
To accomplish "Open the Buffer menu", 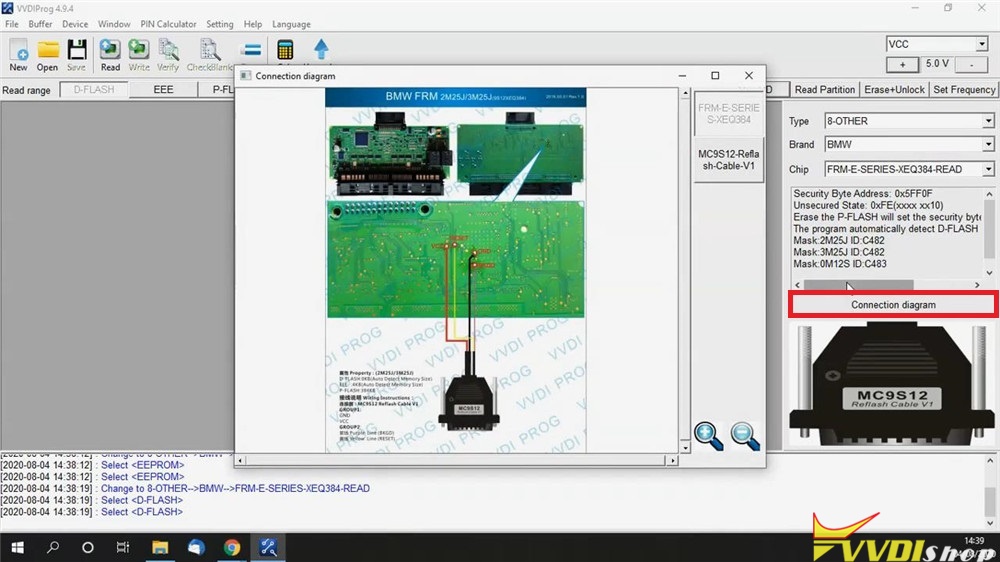I will [x=40, y=24].
